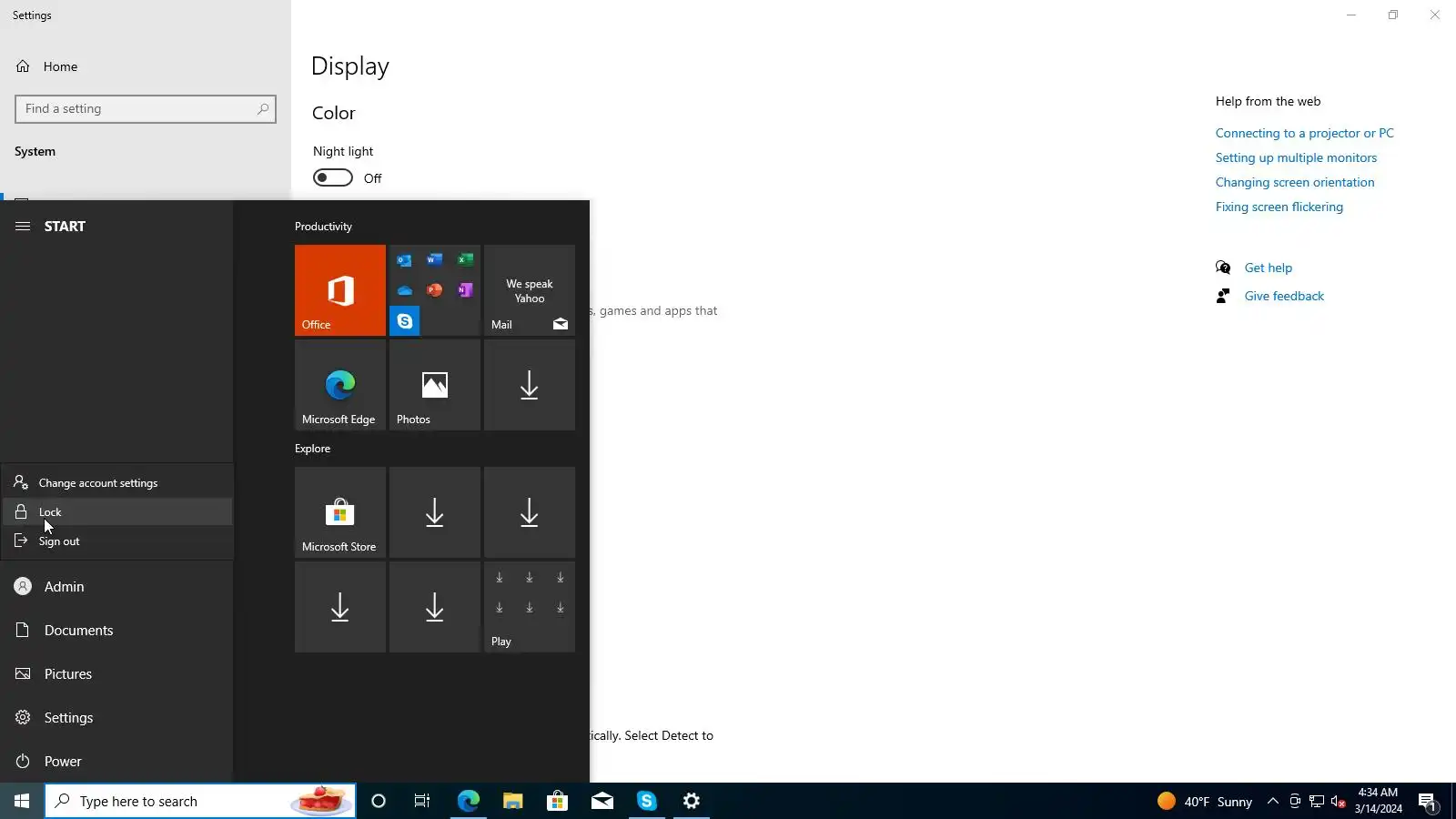
Task: Open the Power options in Start
Action: click(x=116, y=762)
